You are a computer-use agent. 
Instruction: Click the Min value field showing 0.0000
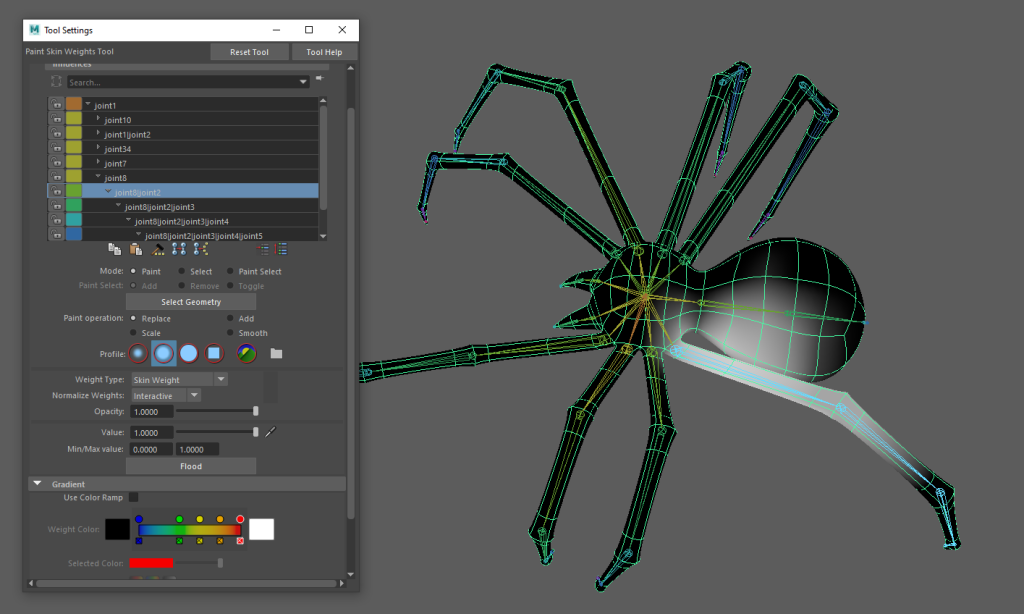[x=152, y=449]
